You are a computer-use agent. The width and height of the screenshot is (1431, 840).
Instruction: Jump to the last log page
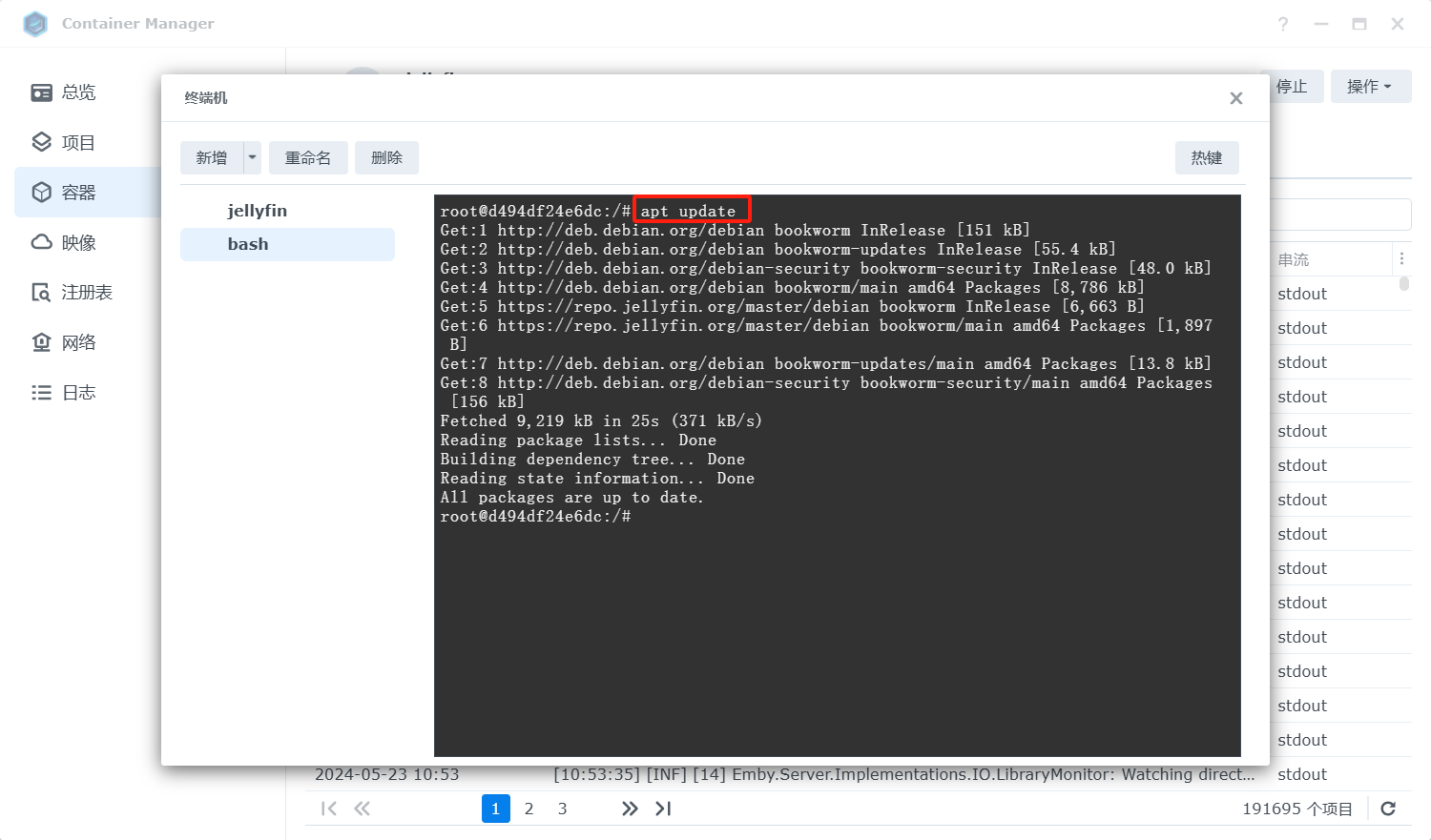663,809
